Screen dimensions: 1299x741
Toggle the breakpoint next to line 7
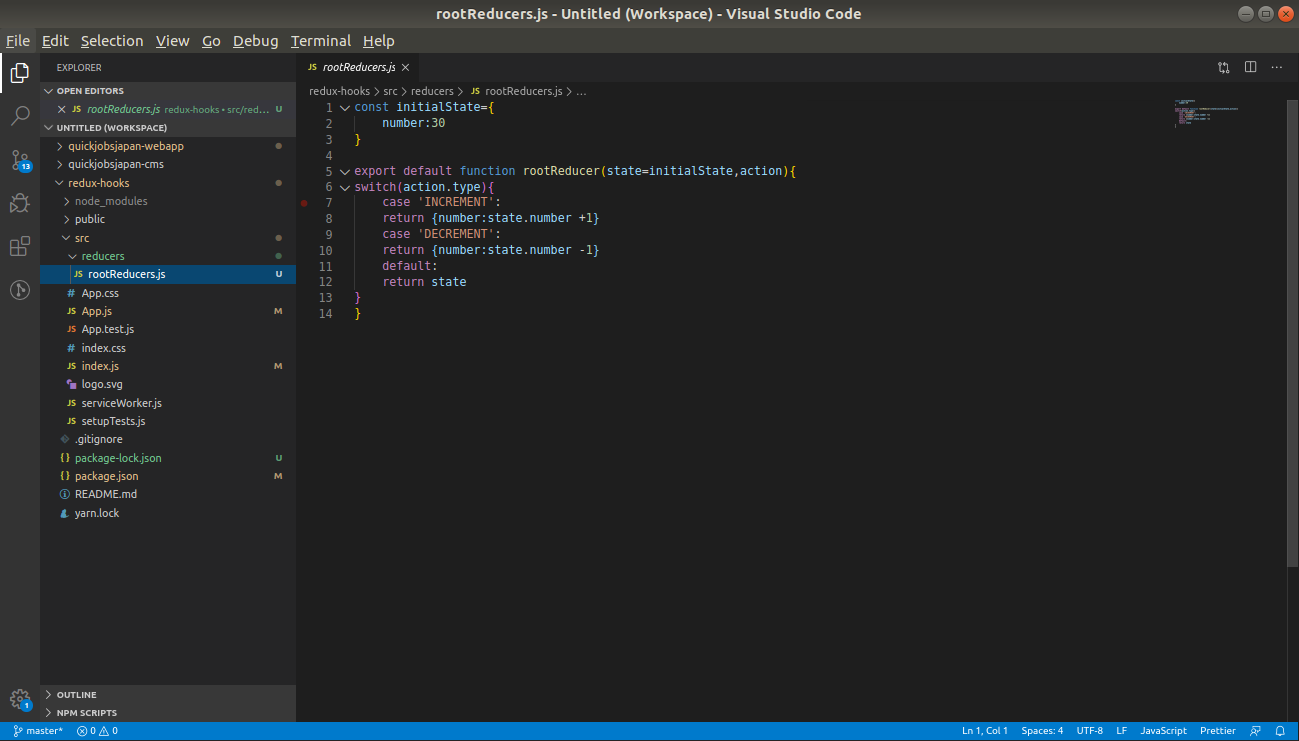[304, 202]
